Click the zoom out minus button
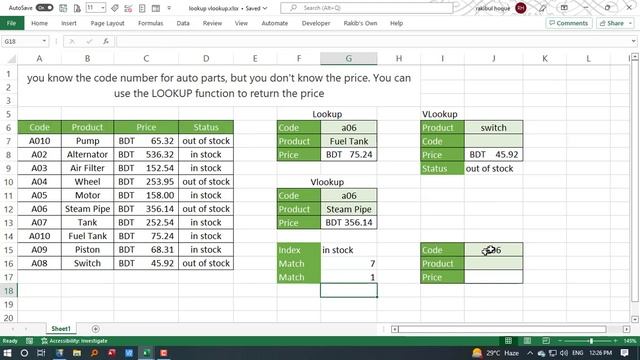This screenshot has width=640, height=360. coord(560,341)
